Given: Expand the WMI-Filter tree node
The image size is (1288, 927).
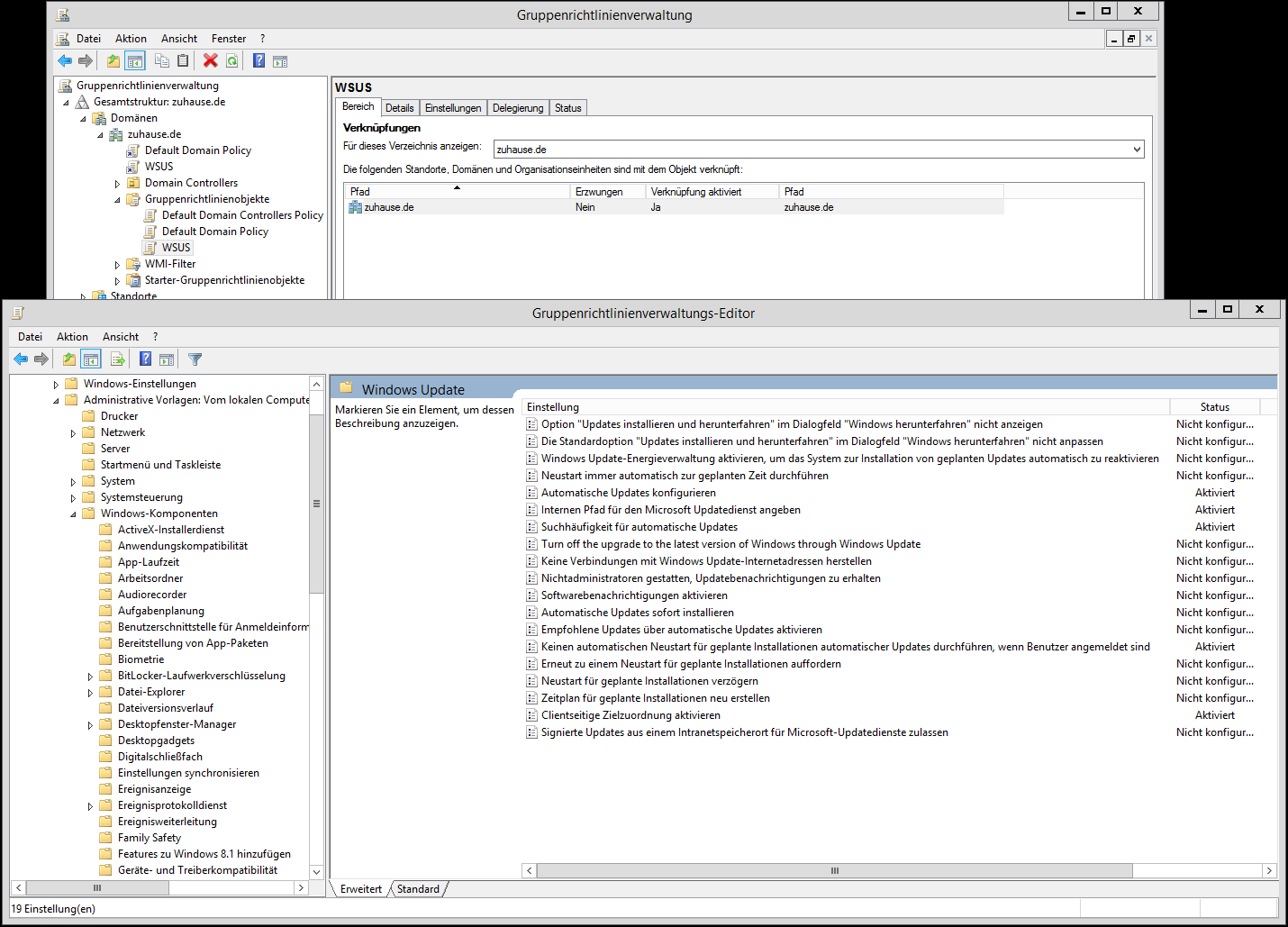Looking at the screenshot, I should pyautogui.click(x=117, y=265).
